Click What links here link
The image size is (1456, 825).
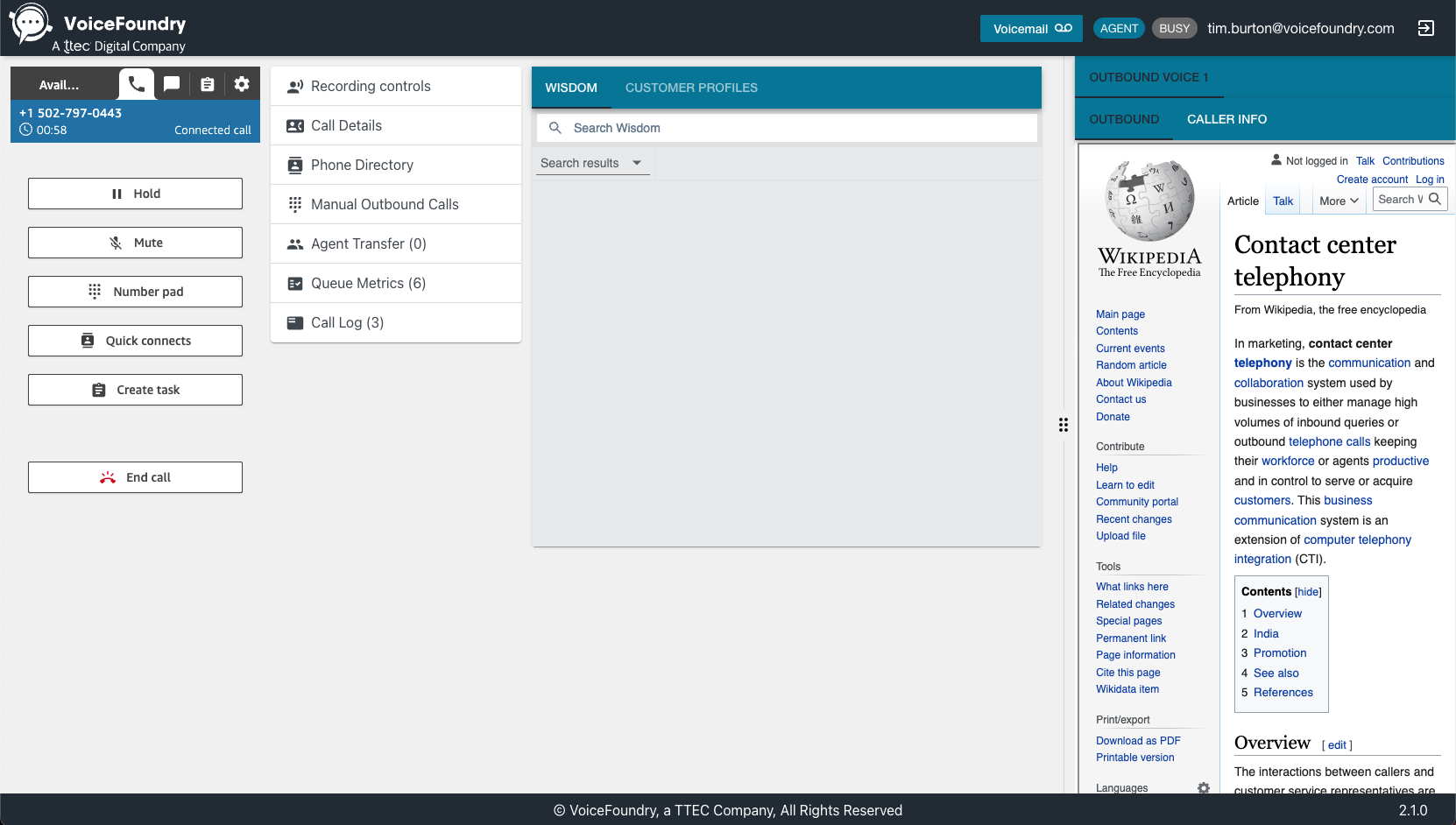tap(1132, 587)
